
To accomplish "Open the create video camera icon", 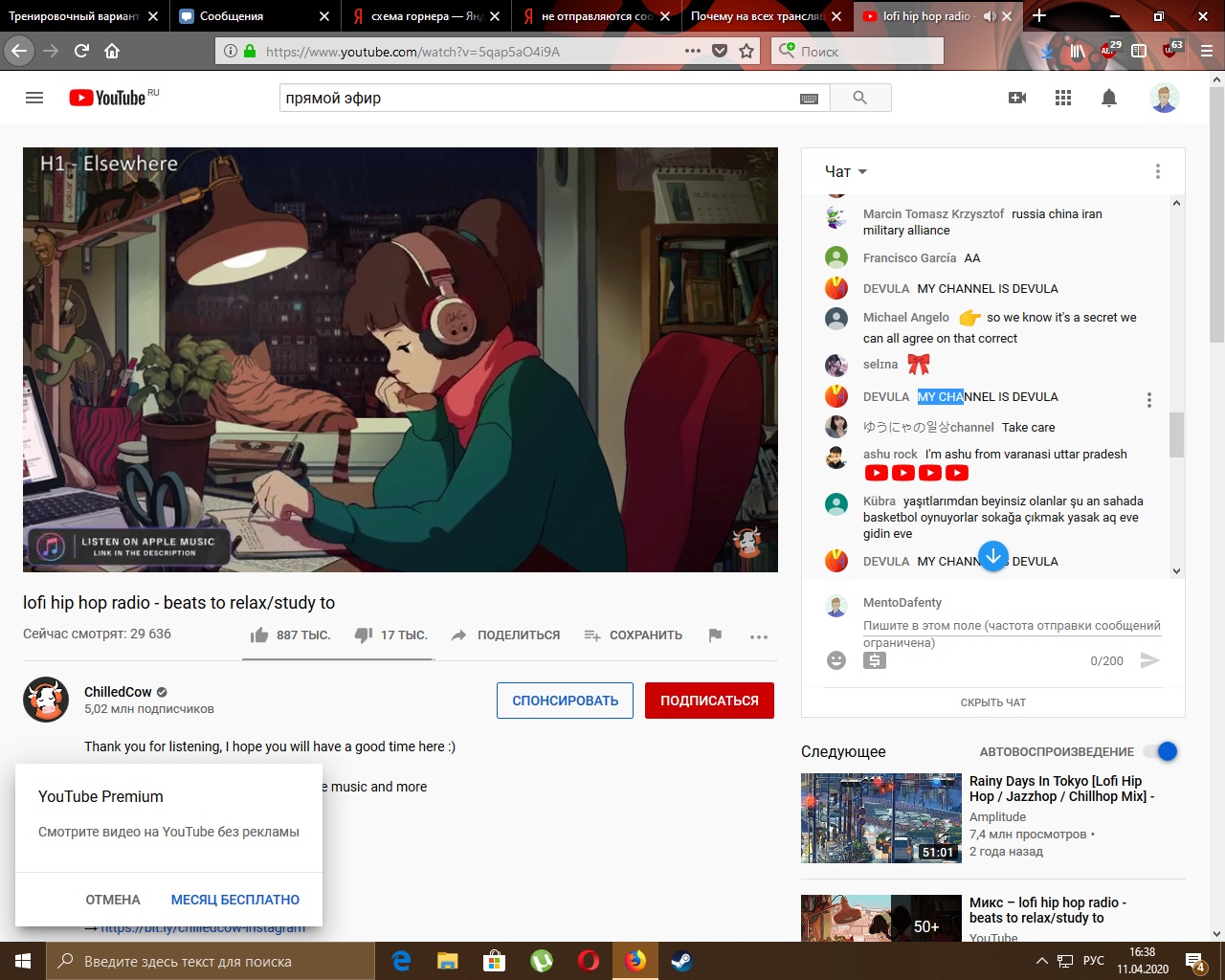I will [x=1017, y=98].
